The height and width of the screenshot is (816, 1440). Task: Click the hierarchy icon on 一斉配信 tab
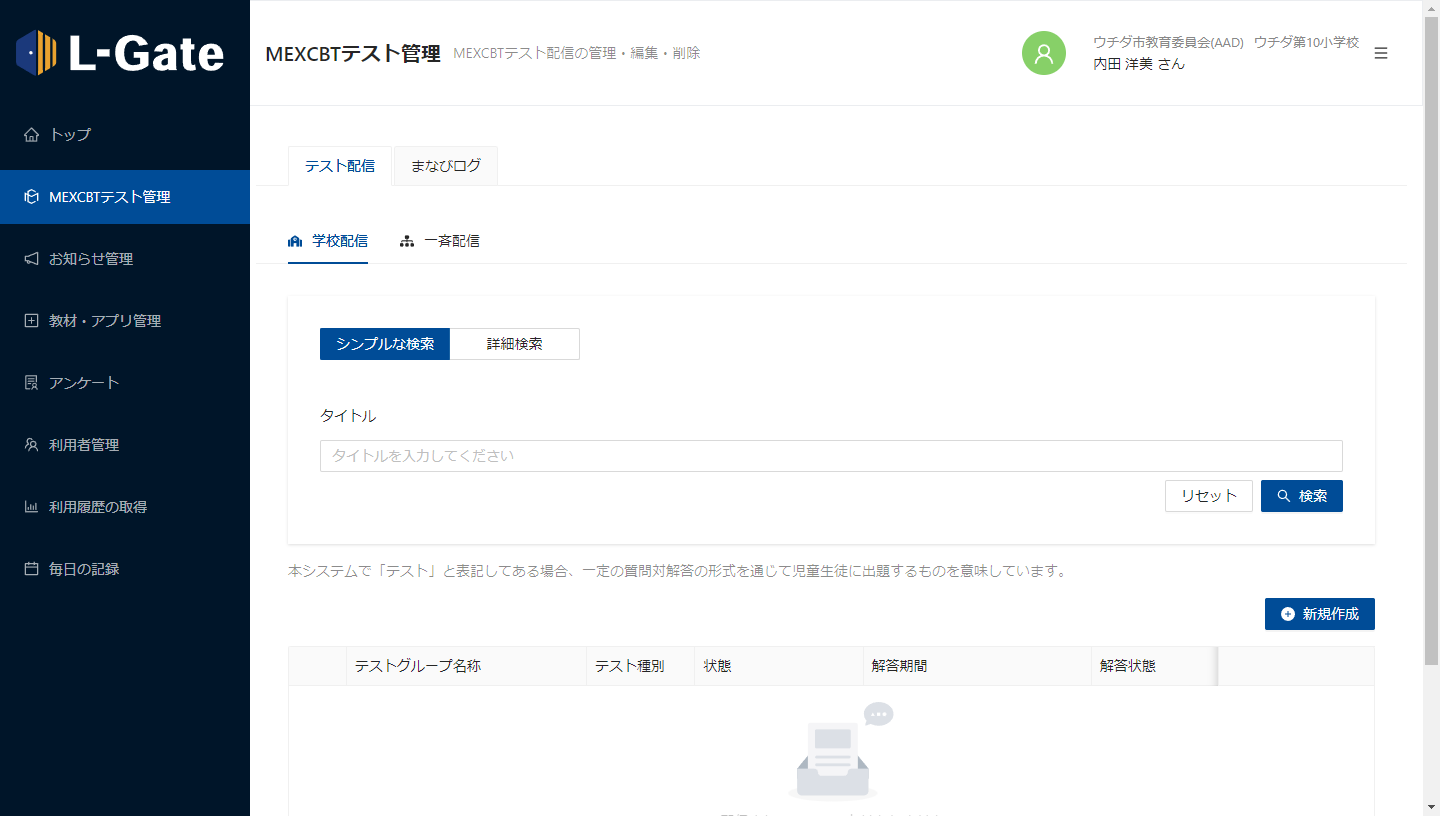(x=407, y=241)
